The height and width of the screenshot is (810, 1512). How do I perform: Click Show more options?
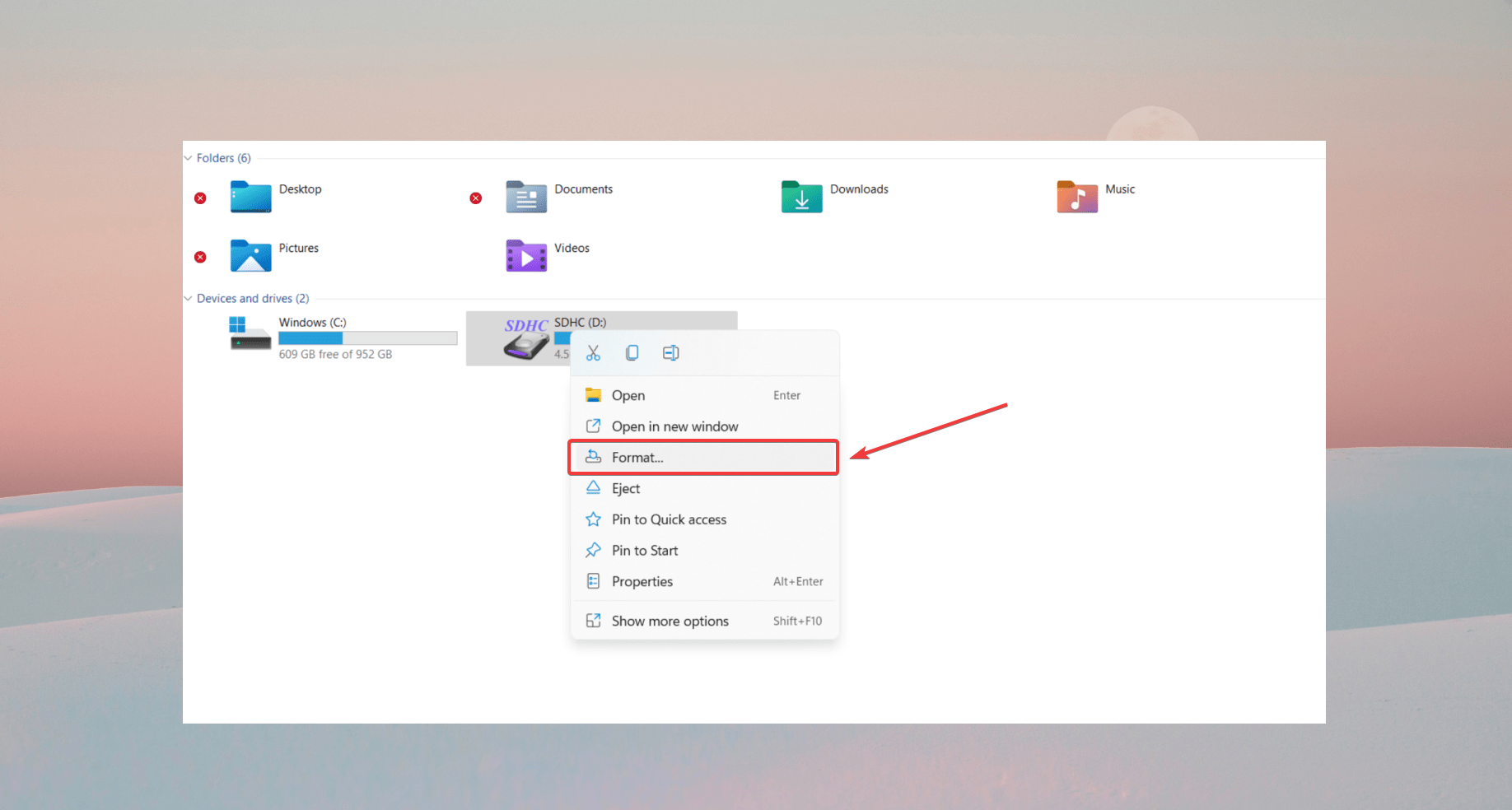670,621
